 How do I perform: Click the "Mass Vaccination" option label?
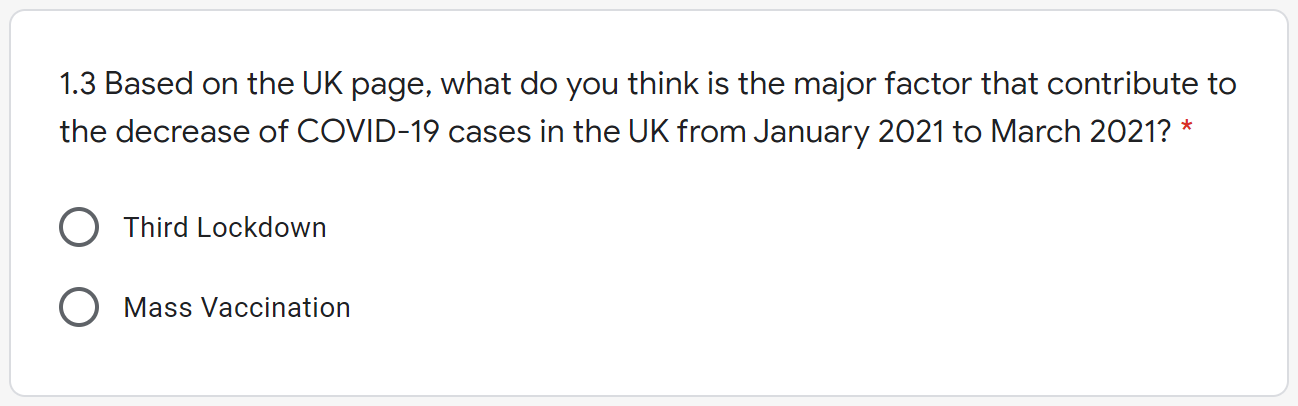click(237, 308)
